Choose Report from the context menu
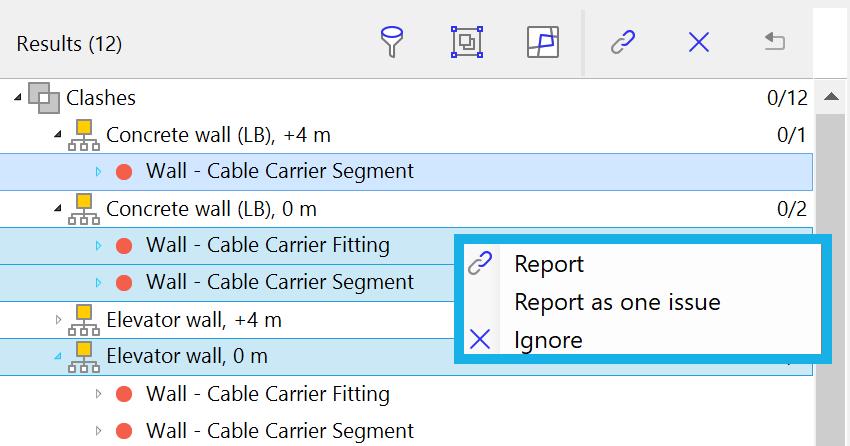 click(549, 264)
